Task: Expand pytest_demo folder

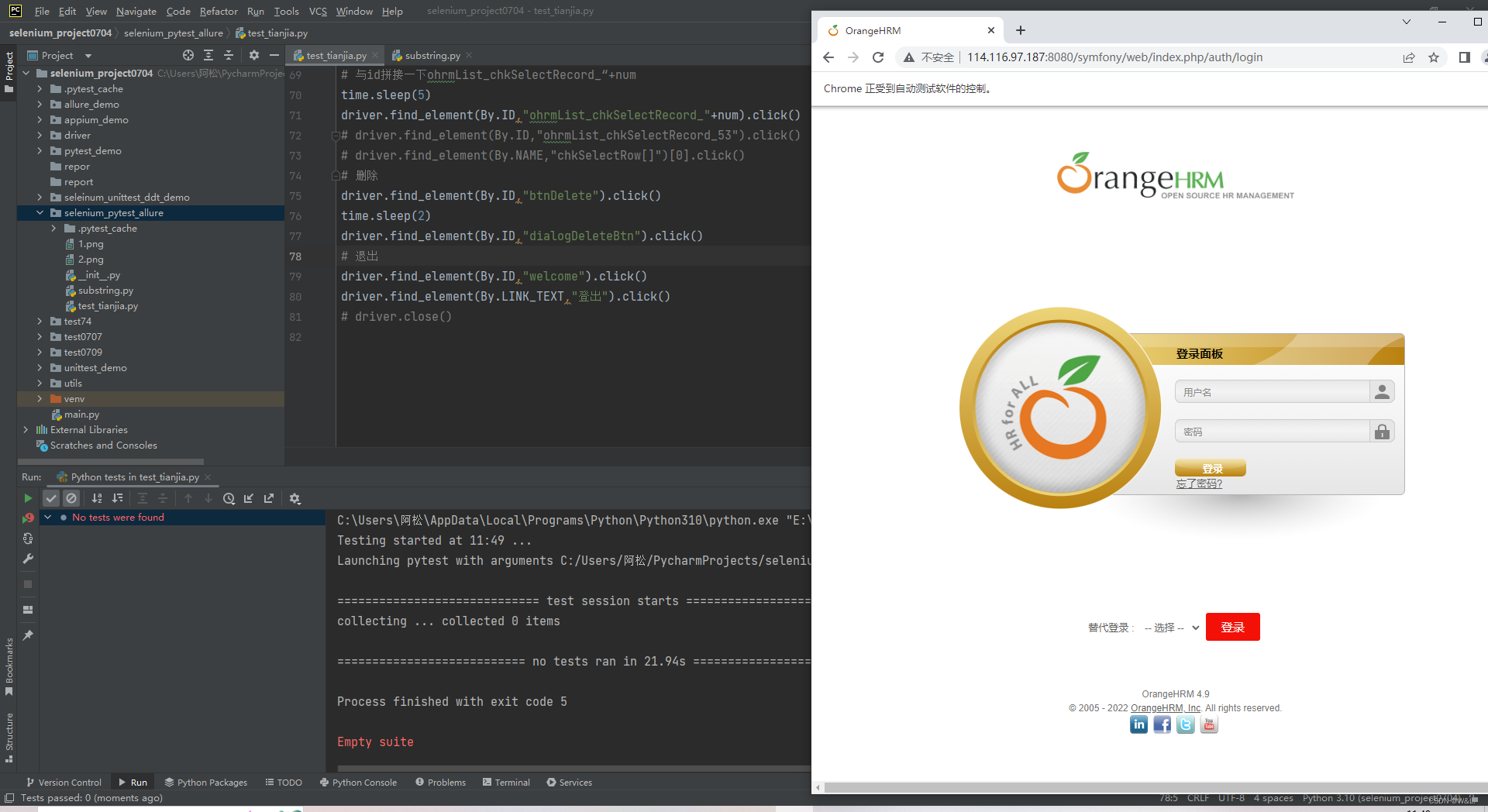Action: point(40,150)
